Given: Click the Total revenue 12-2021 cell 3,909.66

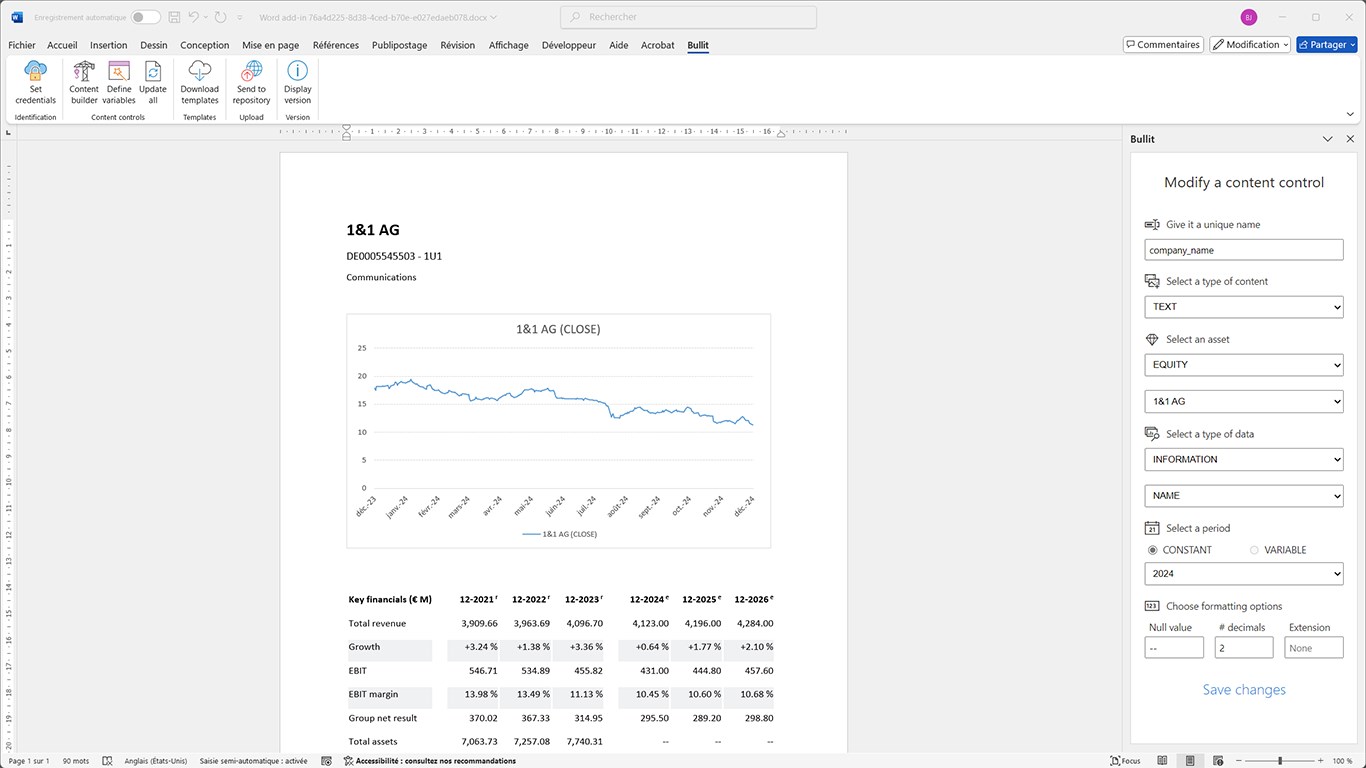Looking at the screenshot, I should click(480, 623).
